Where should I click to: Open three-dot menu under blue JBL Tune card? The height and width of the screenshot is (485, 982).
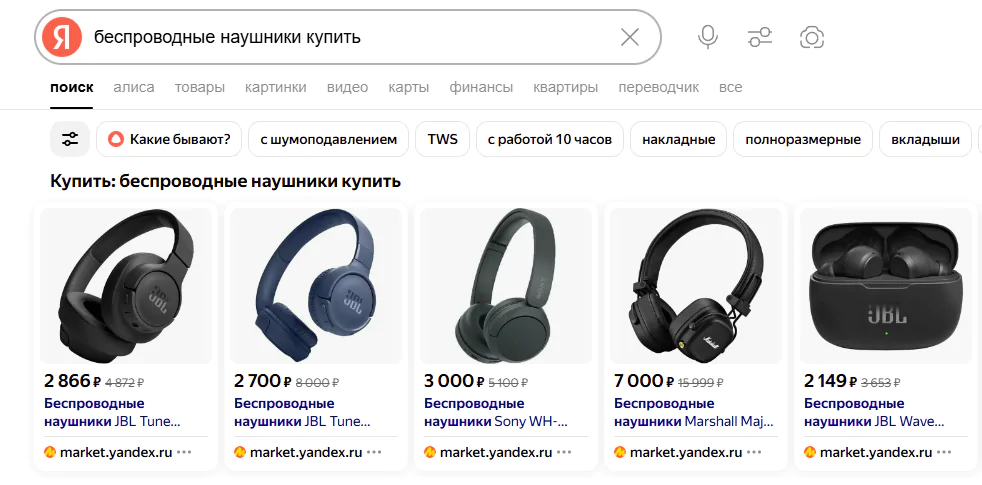pyautogui.click(x=375, y=452)
